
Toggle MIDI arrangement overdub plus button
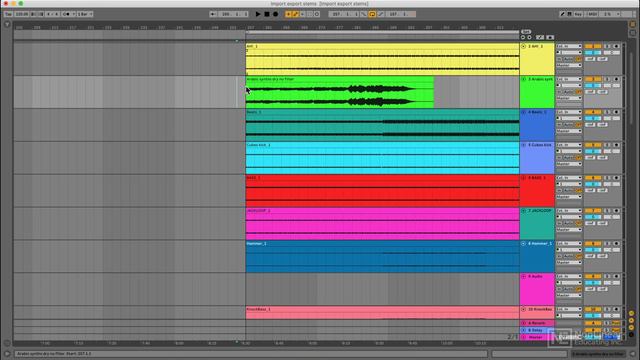(288, 14)
